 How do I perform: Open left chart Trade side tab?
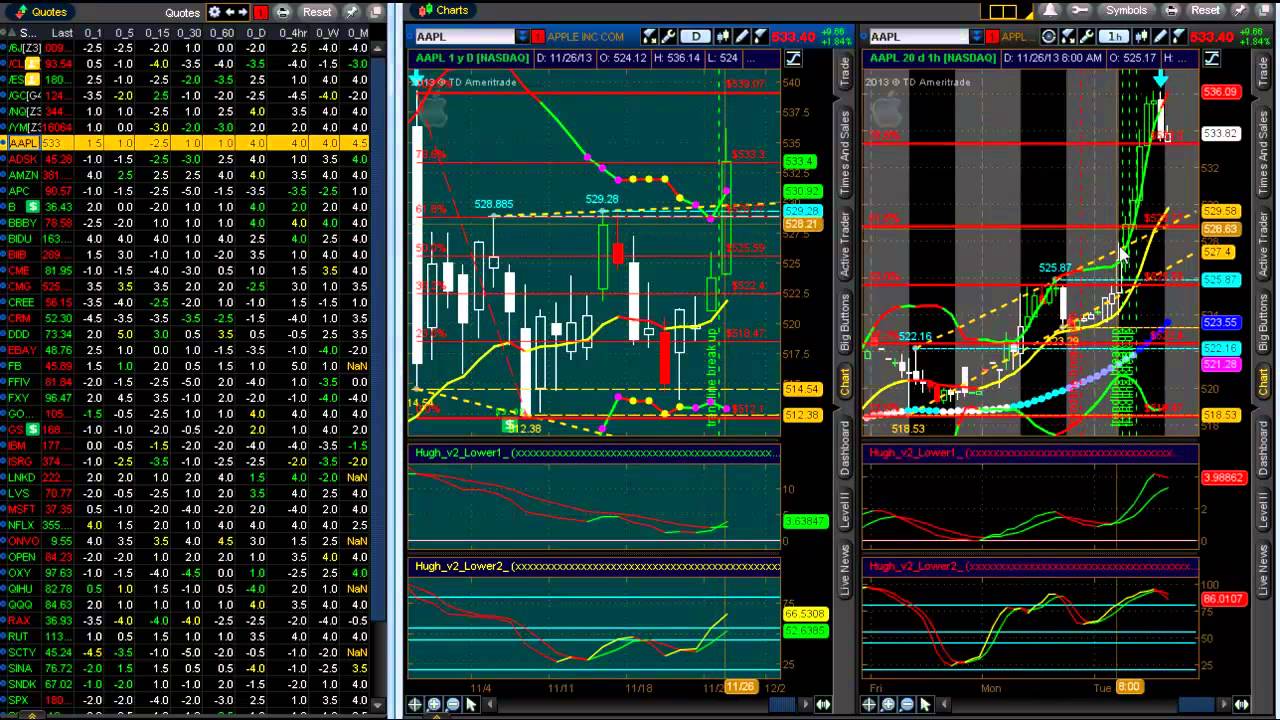[845, 73]
